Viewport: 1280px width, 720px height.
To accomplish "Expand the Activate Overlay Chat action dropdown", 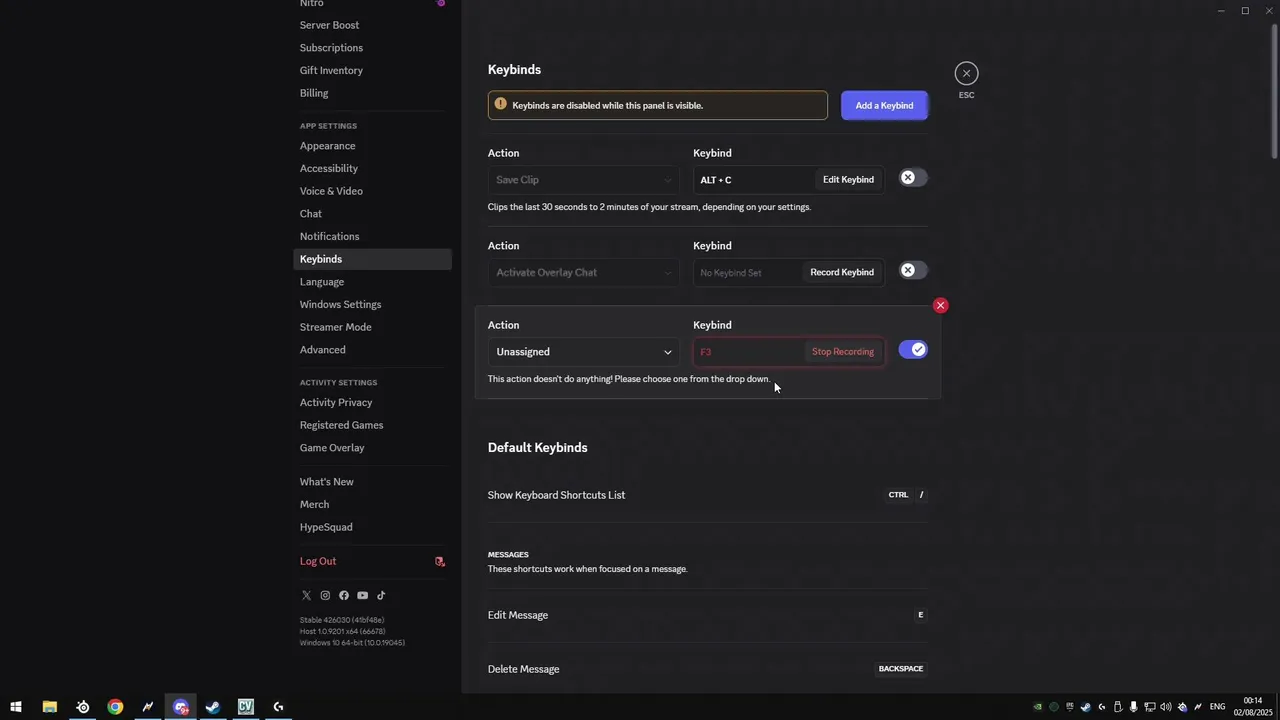I will pos(583,273).
